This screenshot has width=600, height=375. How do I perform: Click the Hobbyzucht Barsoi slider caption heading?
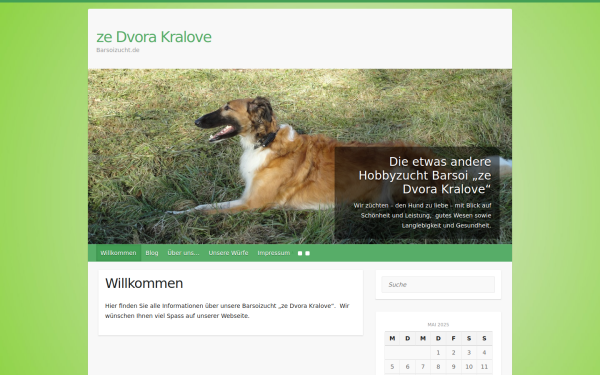pyautogui.click(x=424, y=175)
